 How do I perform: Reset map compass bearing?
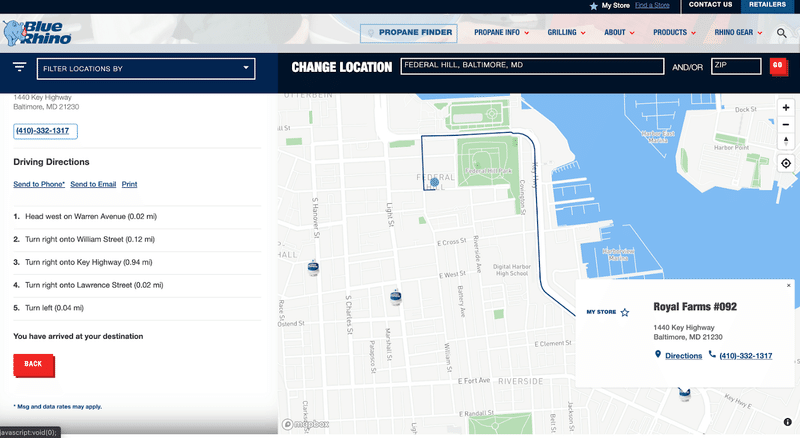pyautogui.click(x=786, y=141)
